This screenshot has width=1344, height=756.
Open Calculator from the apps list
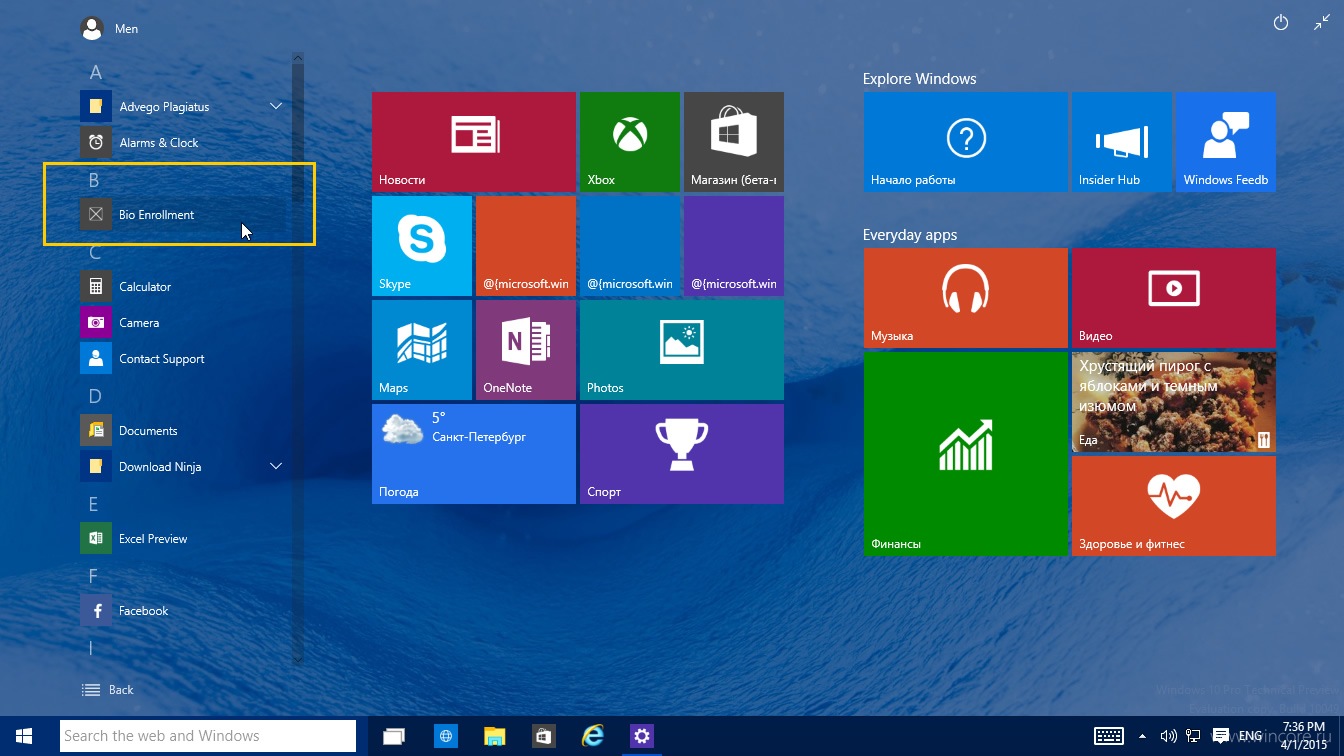[x=185, y=286]
